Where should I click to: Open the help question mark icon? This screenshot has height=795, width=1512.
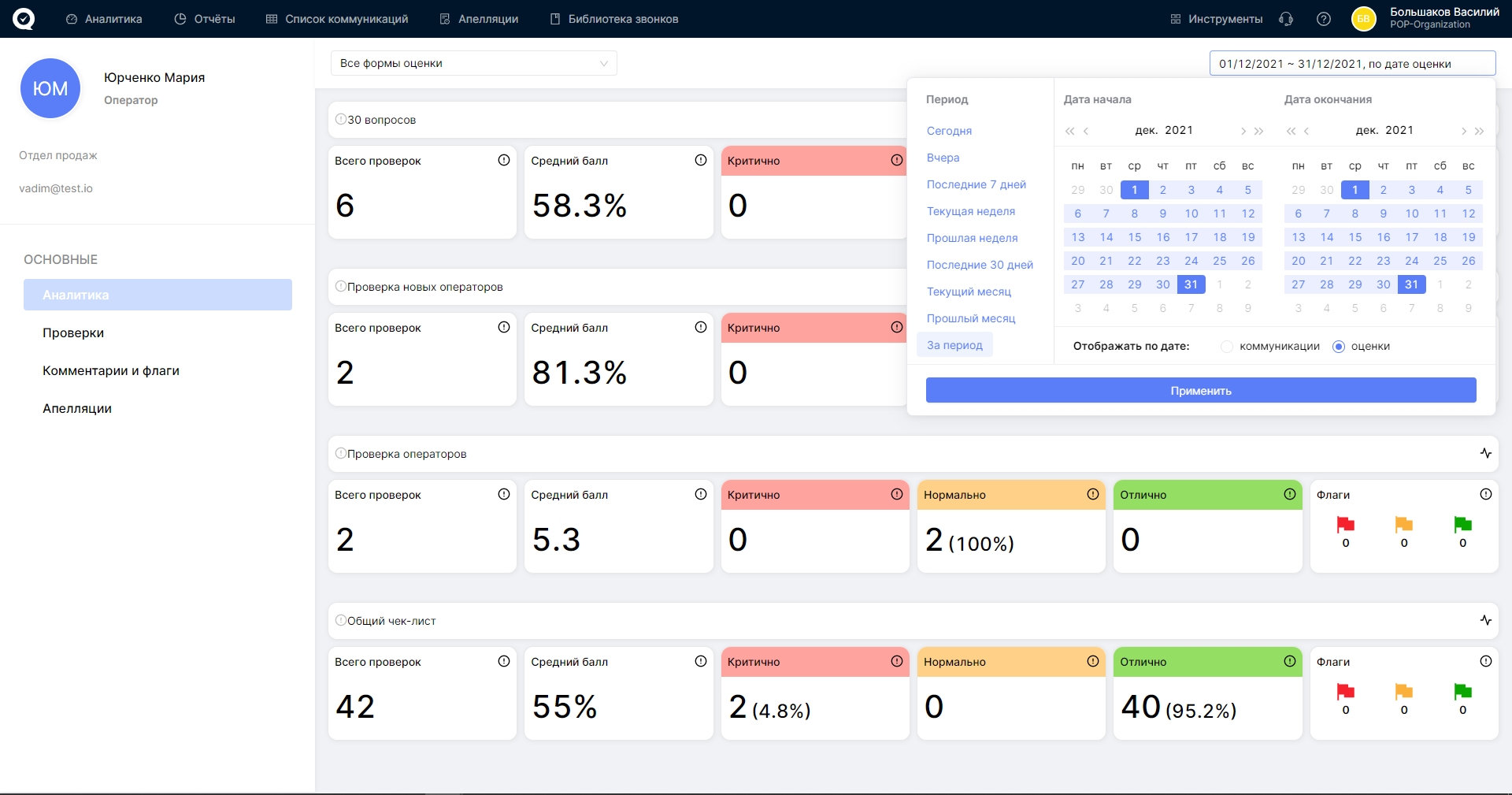click(1324, 19)
